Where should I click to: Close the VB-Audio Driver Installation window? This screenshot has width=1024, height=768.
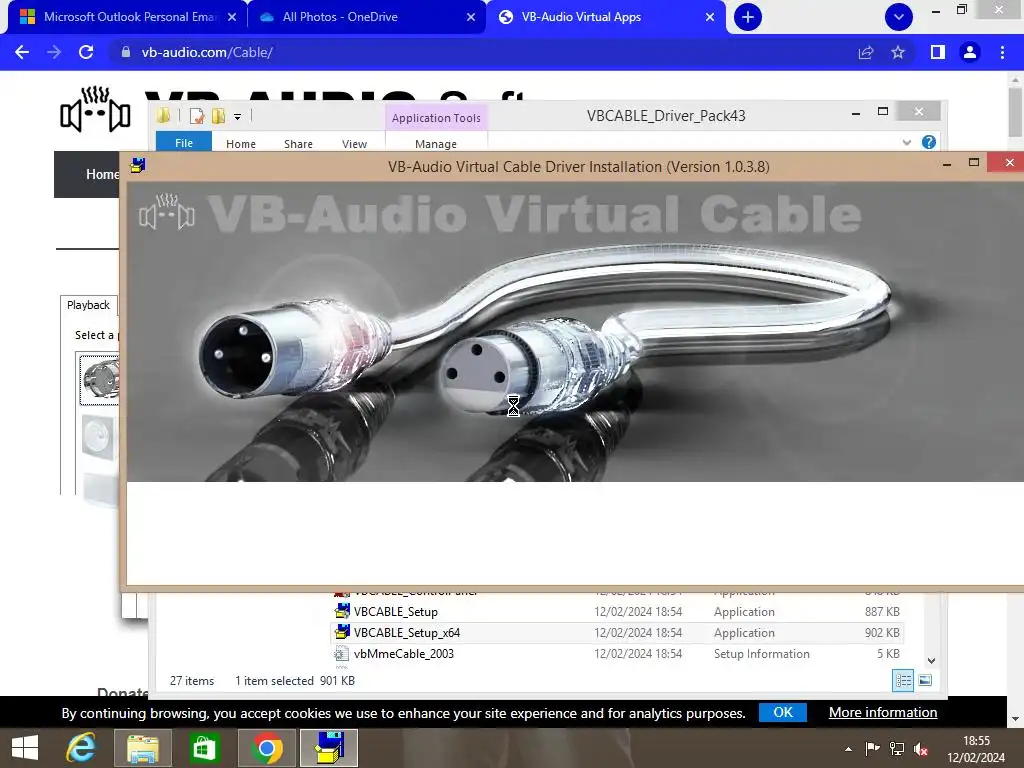(1010, 163)
